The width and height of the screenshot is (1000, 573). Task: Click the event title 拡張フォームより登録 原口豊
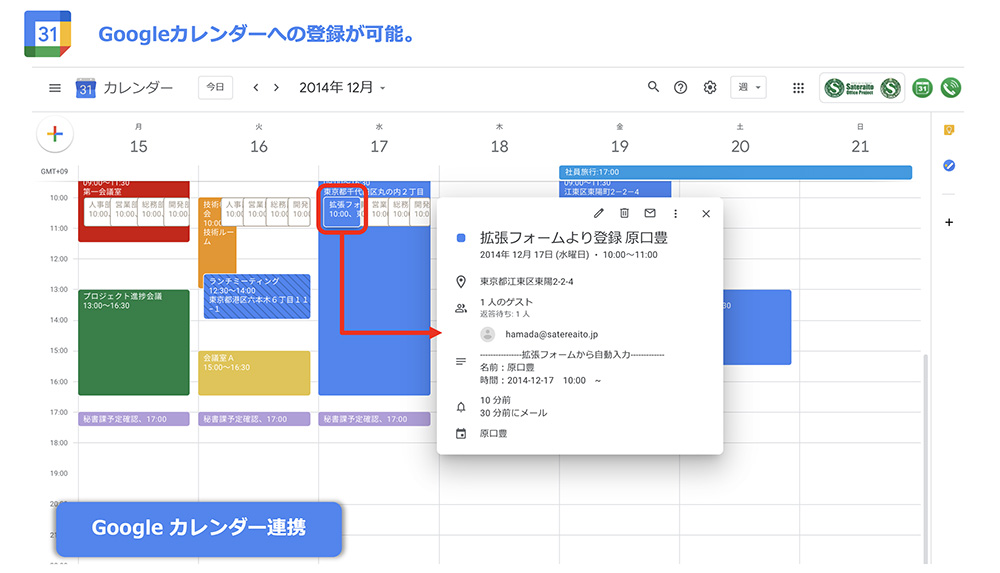573,238
